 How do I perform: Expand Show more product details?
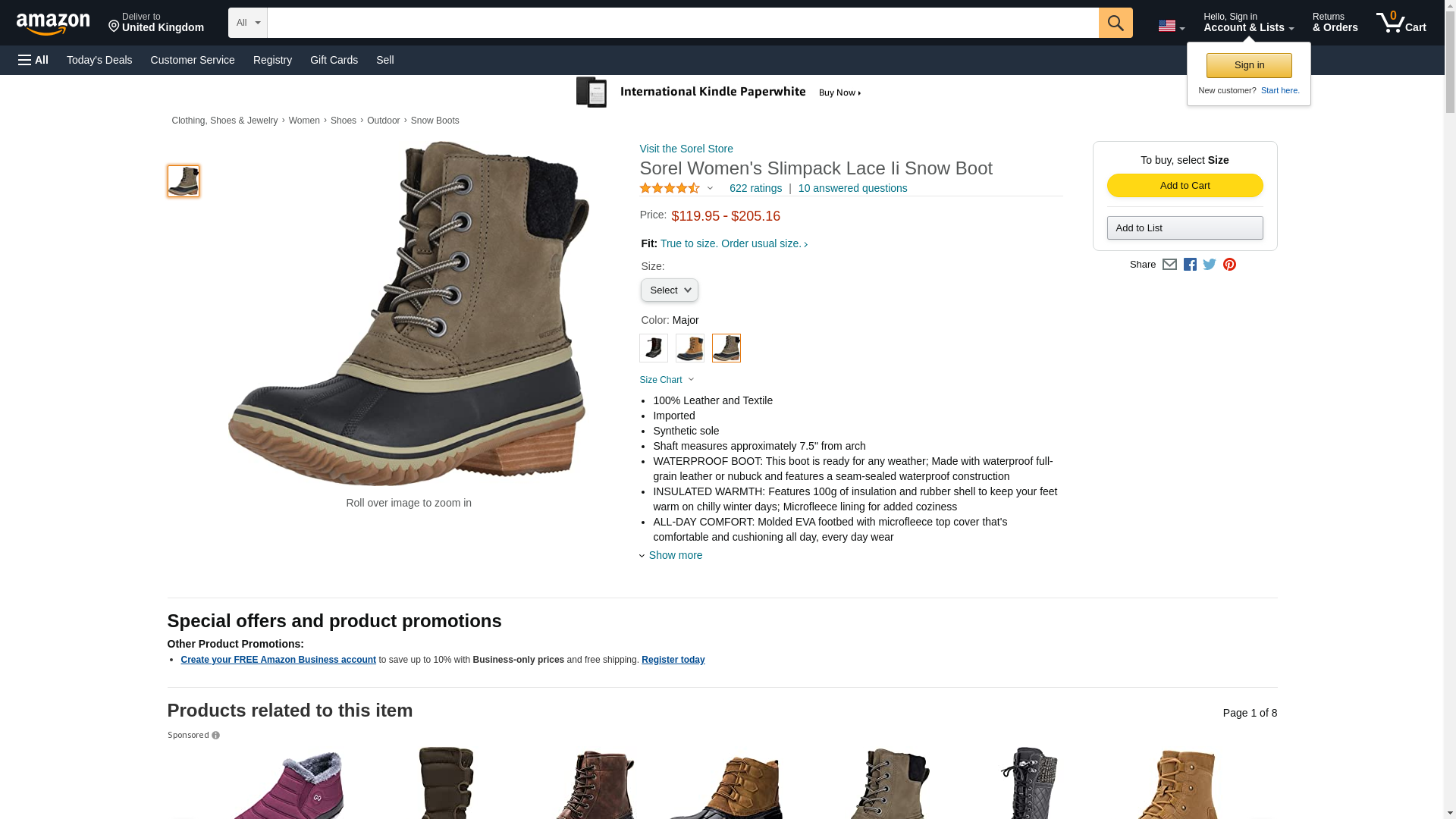pos(675,555)
